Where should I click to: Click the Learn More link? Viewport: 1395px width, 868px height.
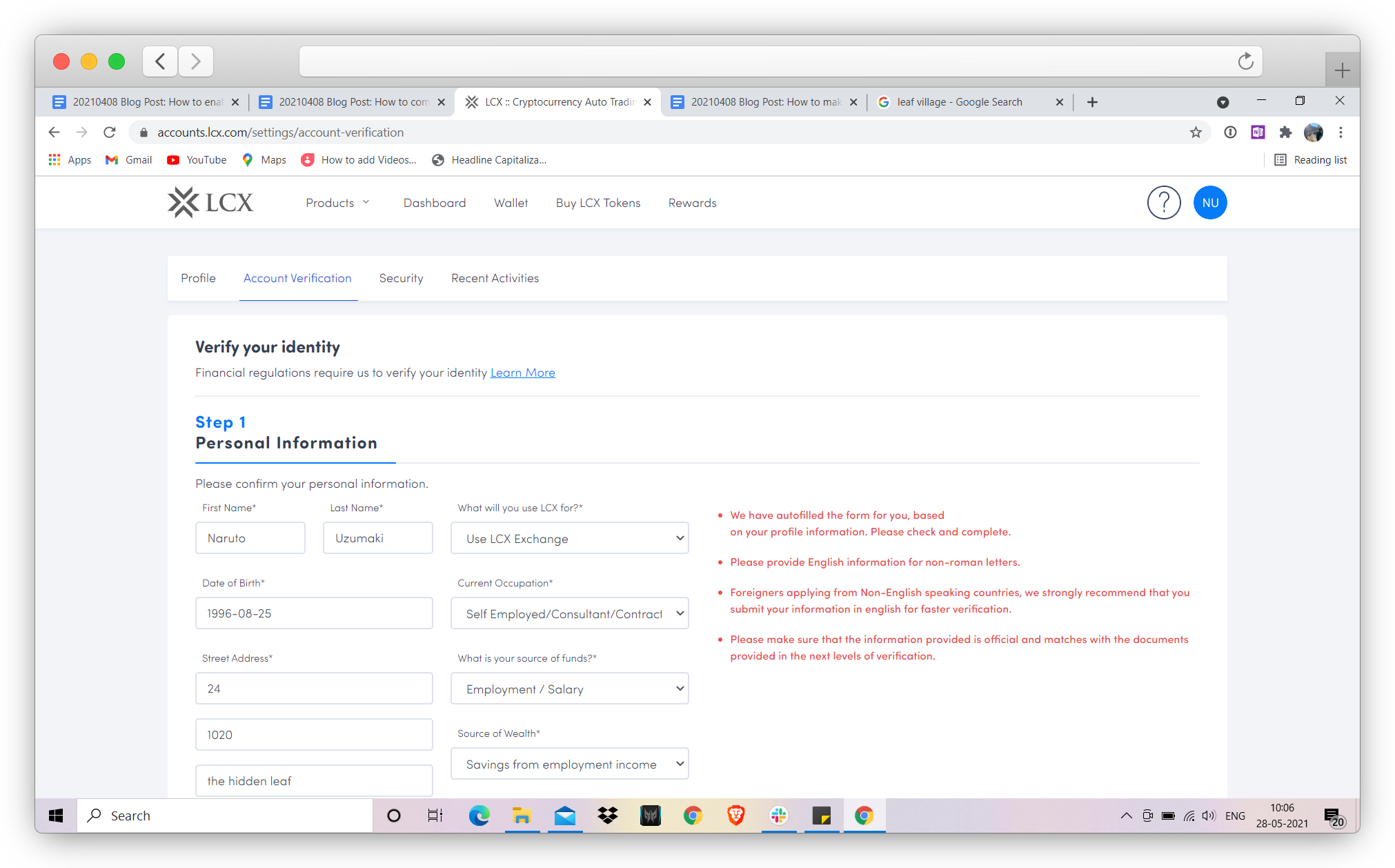tap(522, 373)
